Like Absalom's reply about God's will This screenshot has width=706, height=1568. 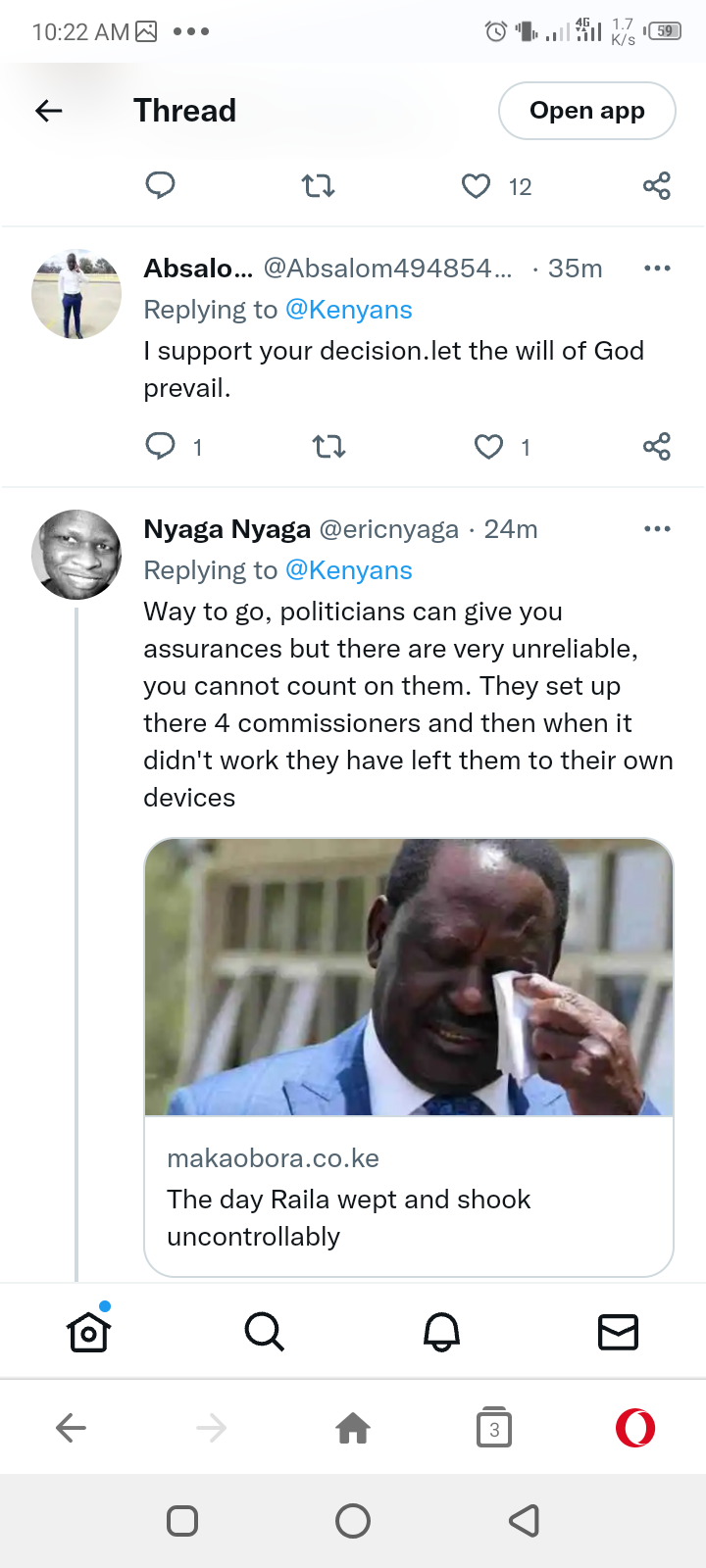tap(488, 447)
